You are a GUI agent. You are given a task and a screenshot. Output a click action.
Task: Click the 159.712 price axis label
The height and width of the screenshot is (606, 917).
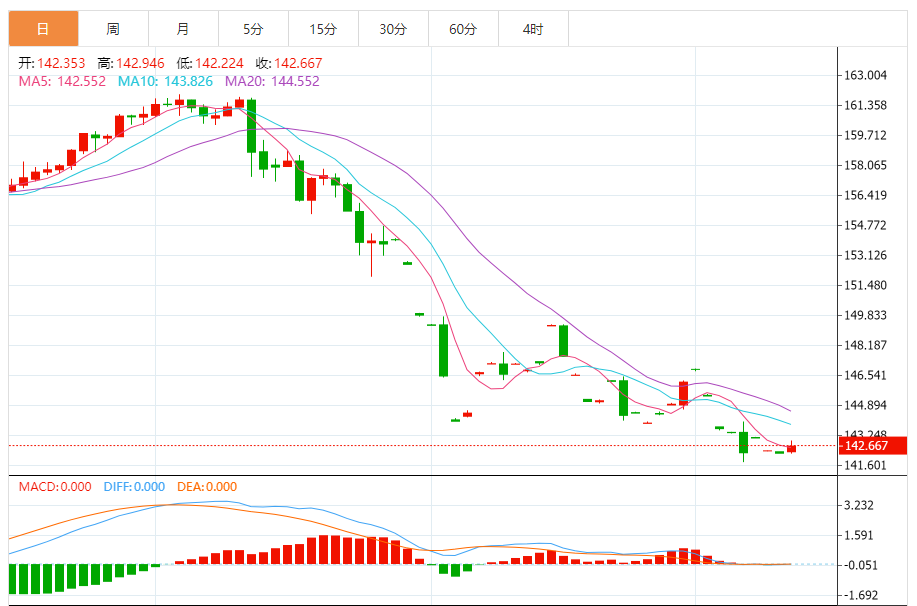click(865, 135)
